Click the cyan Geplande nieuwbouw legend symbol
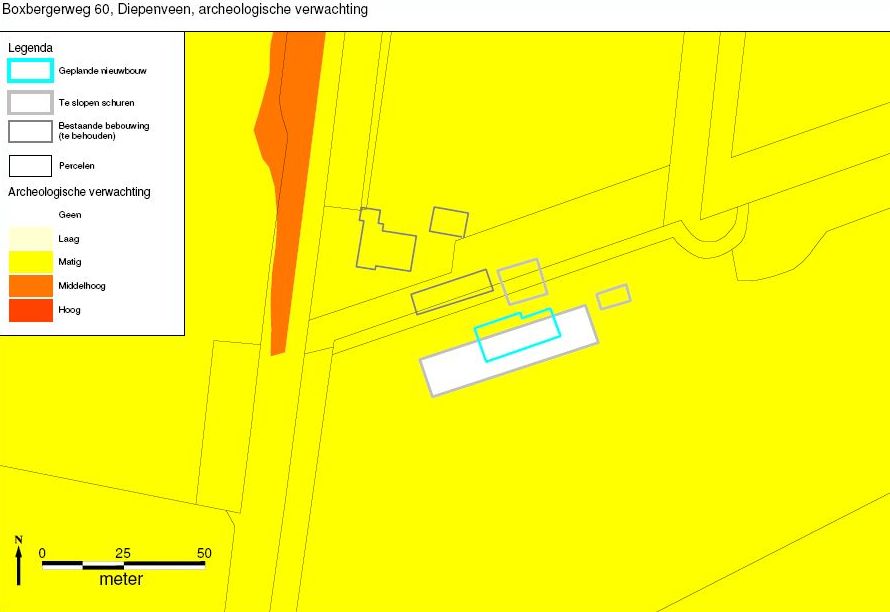890x612 pixels. pyautogui.click(x=30, y=71)
